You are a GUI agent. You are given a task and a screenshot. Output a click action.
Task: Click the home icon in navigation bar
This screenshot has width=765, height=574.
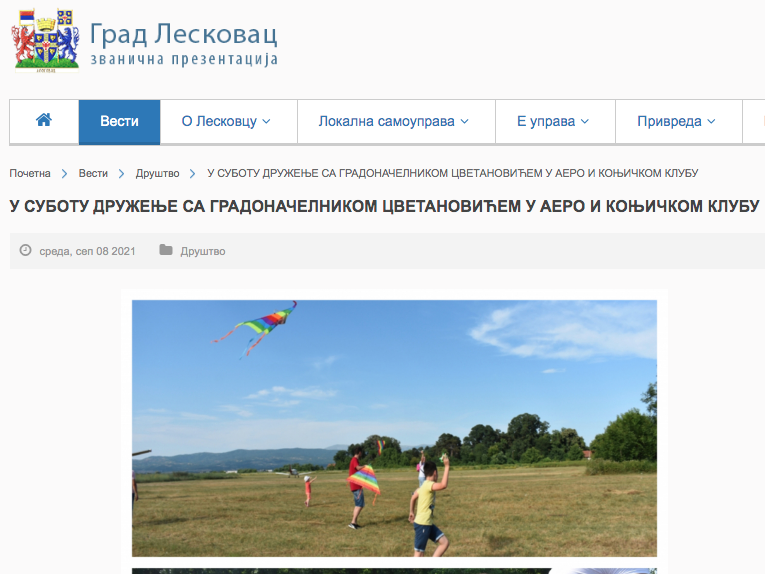click(x=43, y=121)
